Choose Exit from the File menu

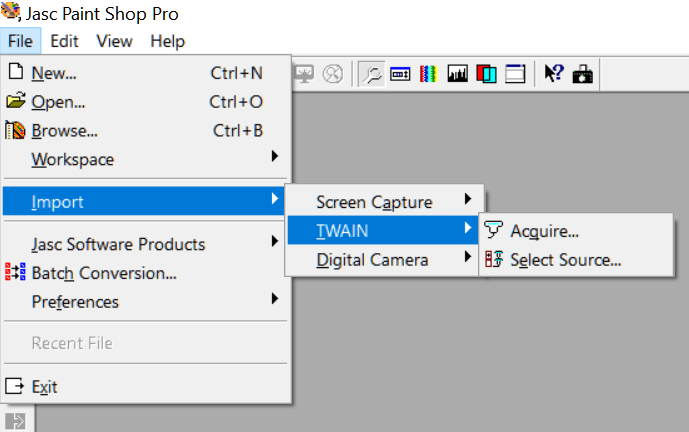pyautogui.click(x=146, y=387)
